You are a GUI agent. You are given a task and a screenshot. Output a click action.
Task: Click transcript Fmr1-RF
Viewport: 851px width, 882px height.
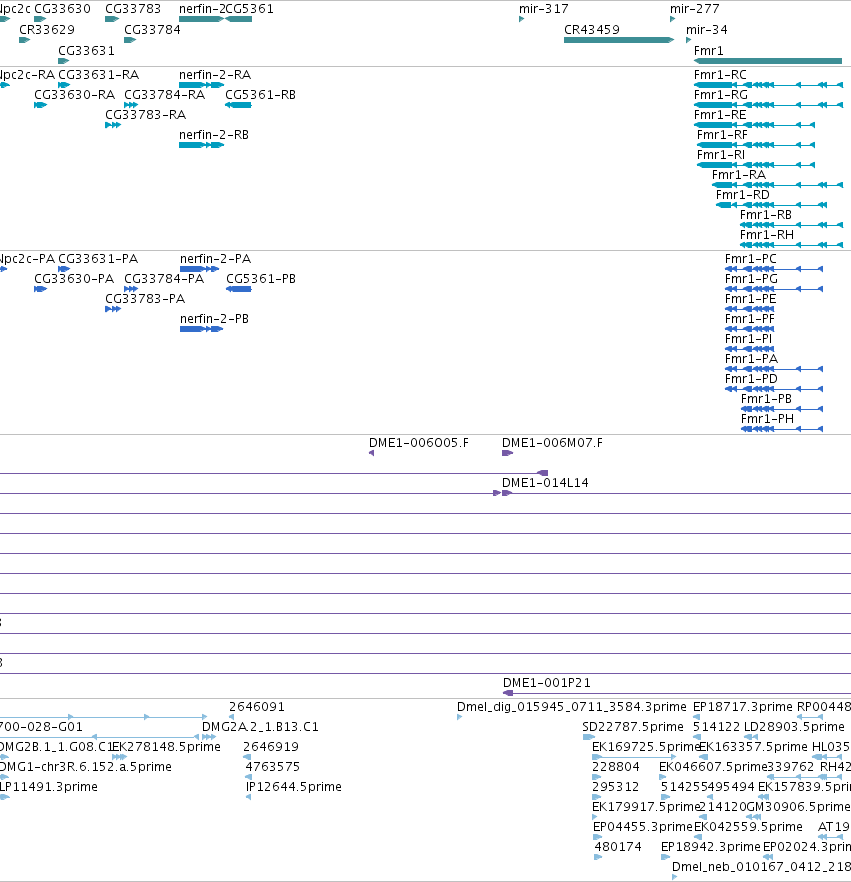(756, 145)
